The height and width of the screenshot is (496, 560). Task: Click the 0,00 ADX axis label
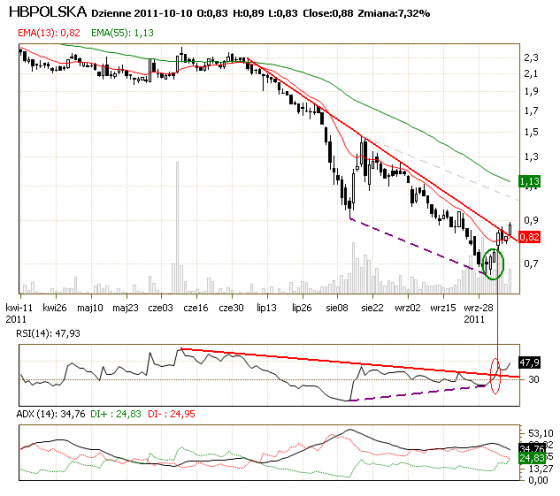tap(538, 480)
